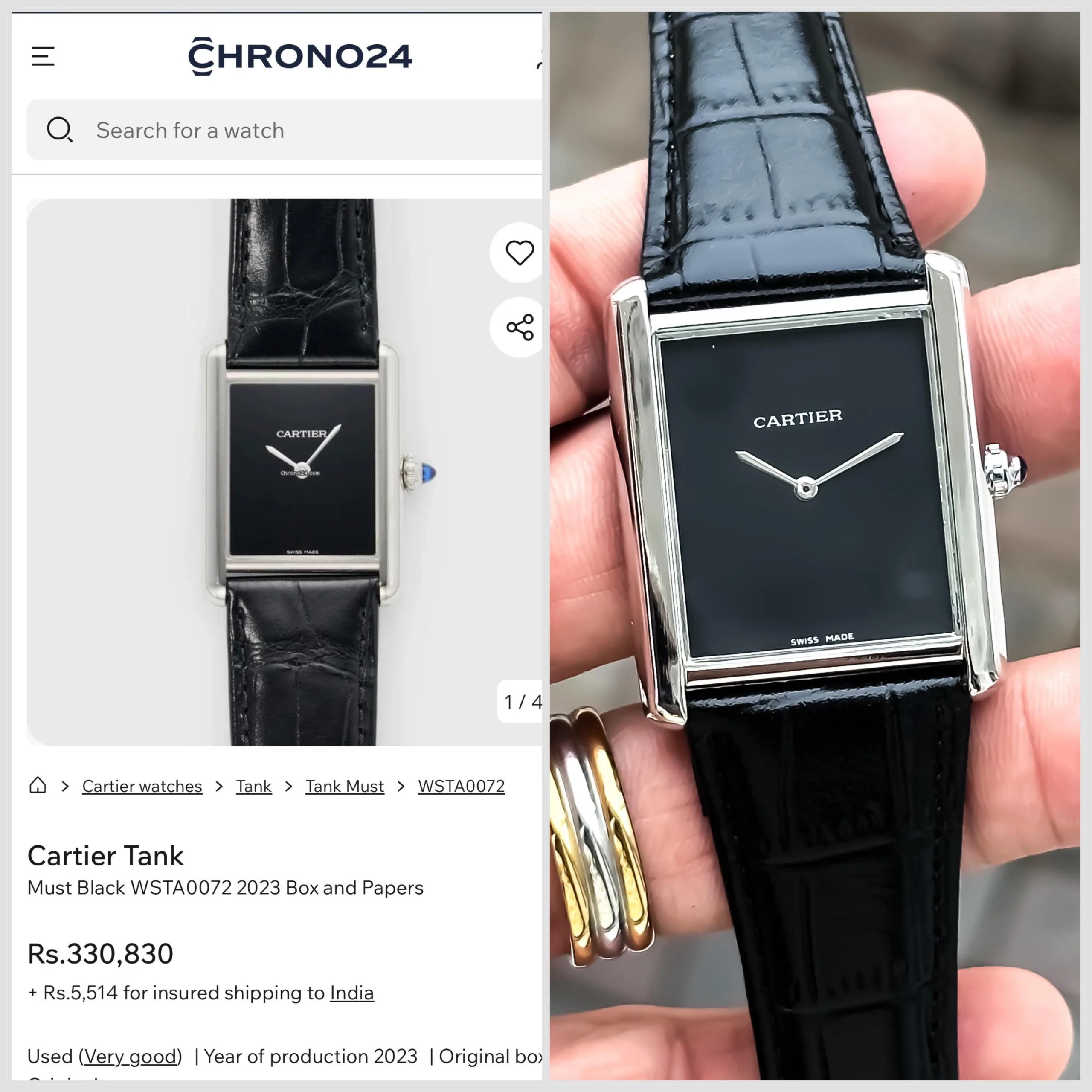Click the India shipping destination link
Screen dimensions: 1092x1092
(352, 993)
